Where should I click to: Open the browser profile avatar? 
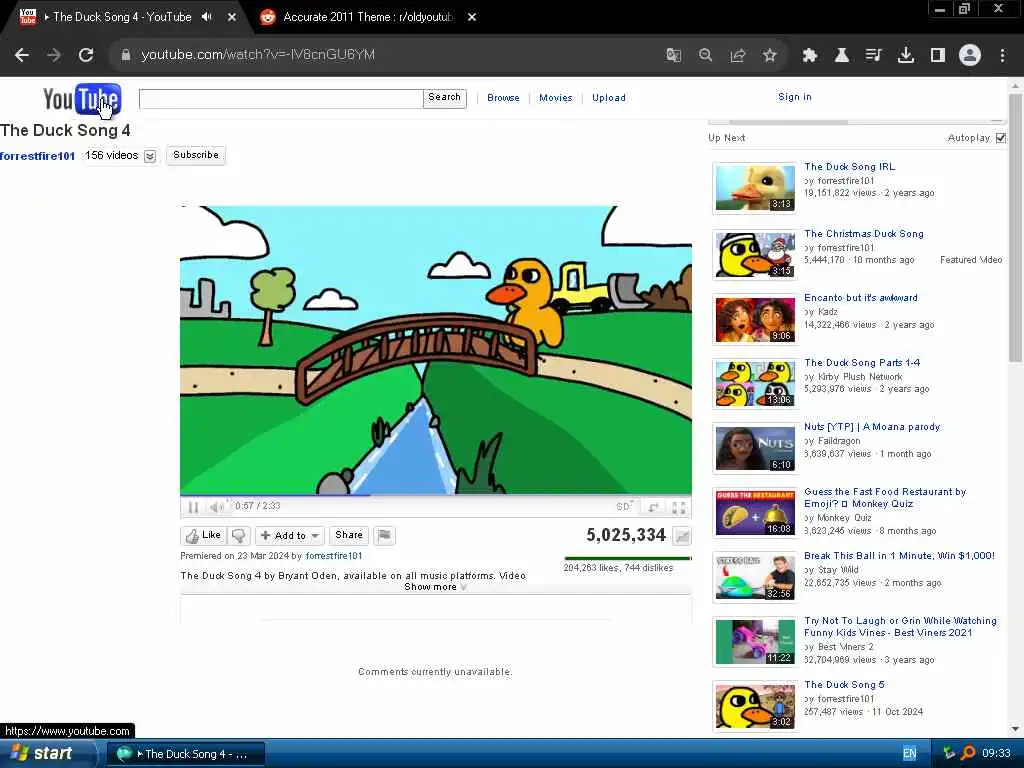click(970, 55)
